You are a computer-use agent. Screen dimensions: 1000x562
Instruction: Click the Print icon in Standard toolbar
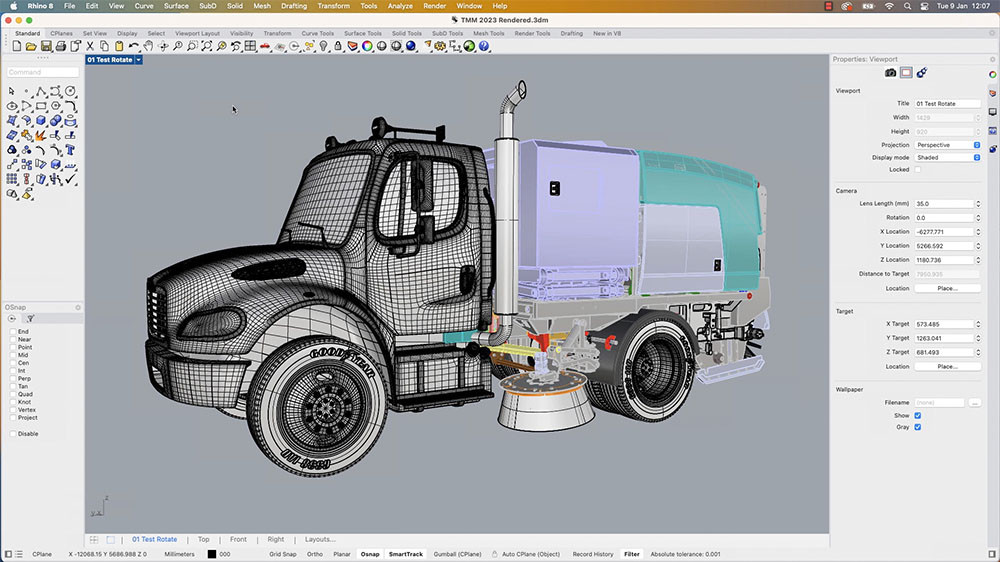coord(60,46)
